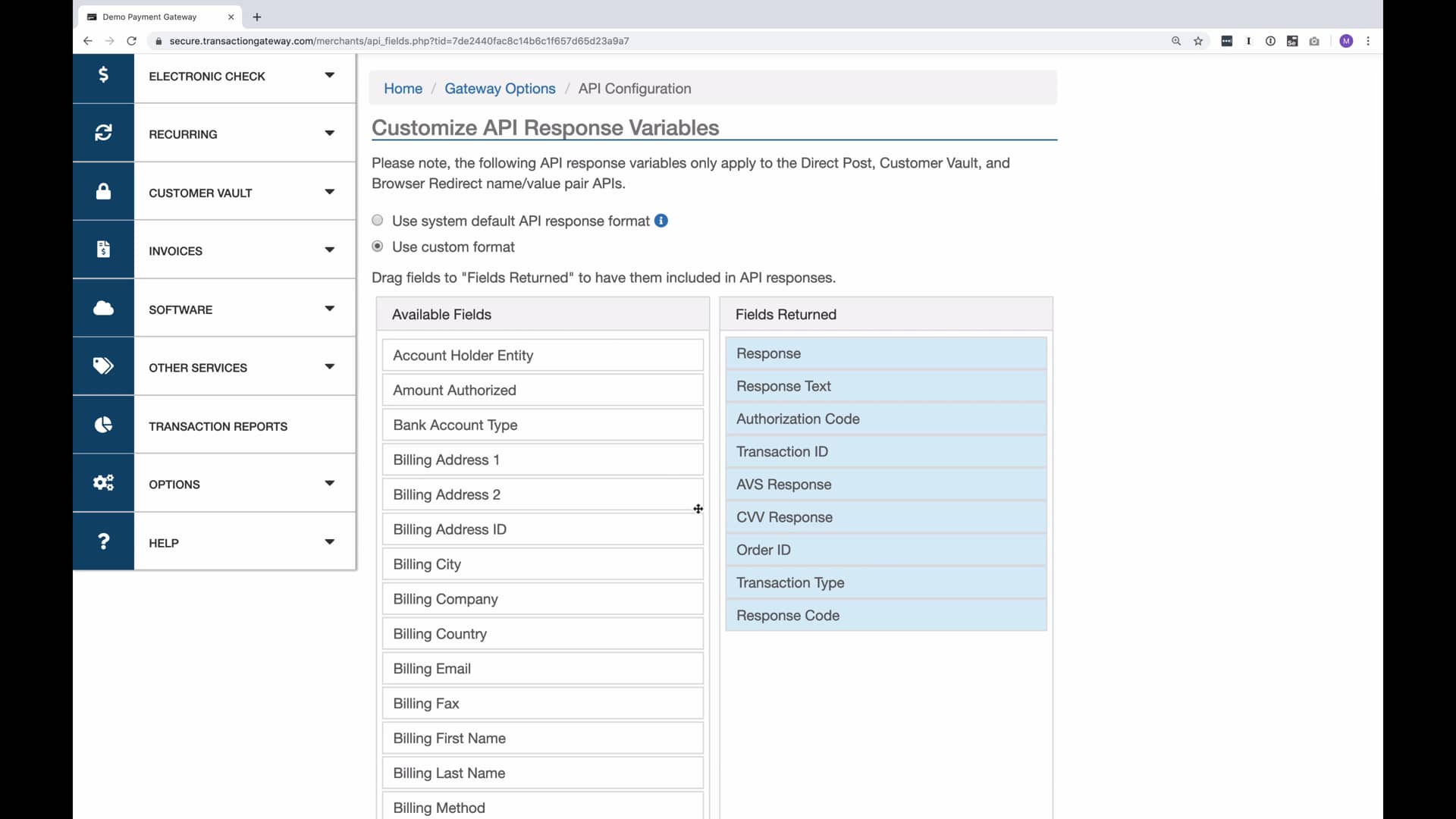Image resolution: width=1456 pixels, height=819 pixels.
Task: Click the Help question mark icon
Action: 103,541
